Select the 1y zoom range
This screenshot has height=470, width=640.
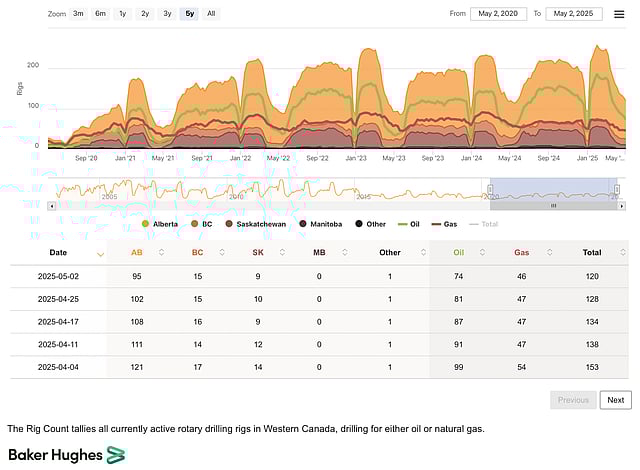point(122,14)
